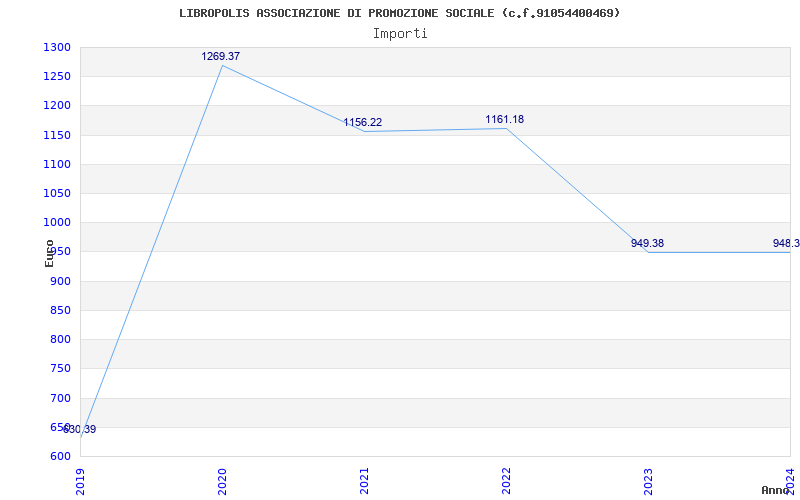The image size is (800, 500).
Task: Click the 2022 x-axis label
Action: tap(506, 482)
